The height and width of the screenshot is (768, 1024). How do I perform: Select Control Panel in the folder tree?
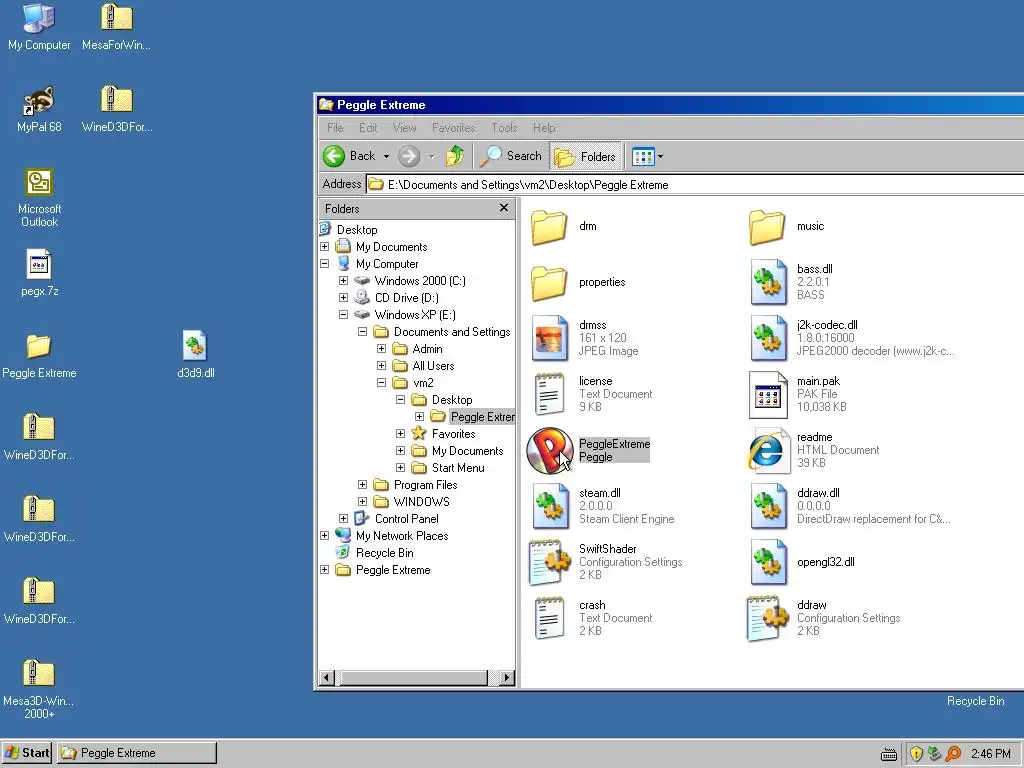[x=406, y=519]
